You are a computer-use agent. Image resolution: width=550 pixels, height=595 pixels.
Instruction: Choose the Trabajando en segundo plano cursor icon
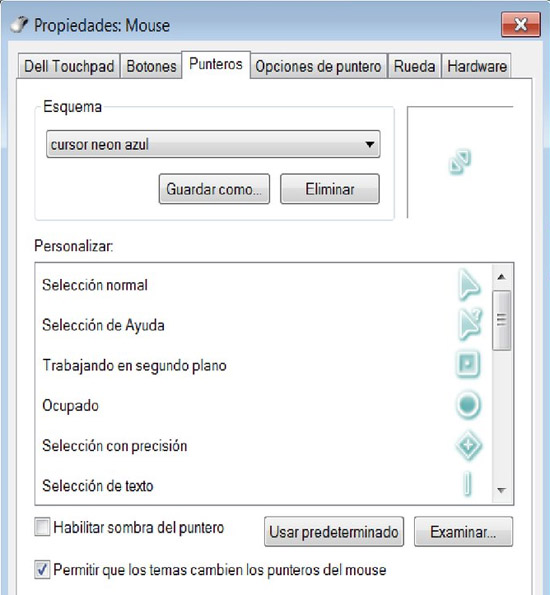pos(468,364)
